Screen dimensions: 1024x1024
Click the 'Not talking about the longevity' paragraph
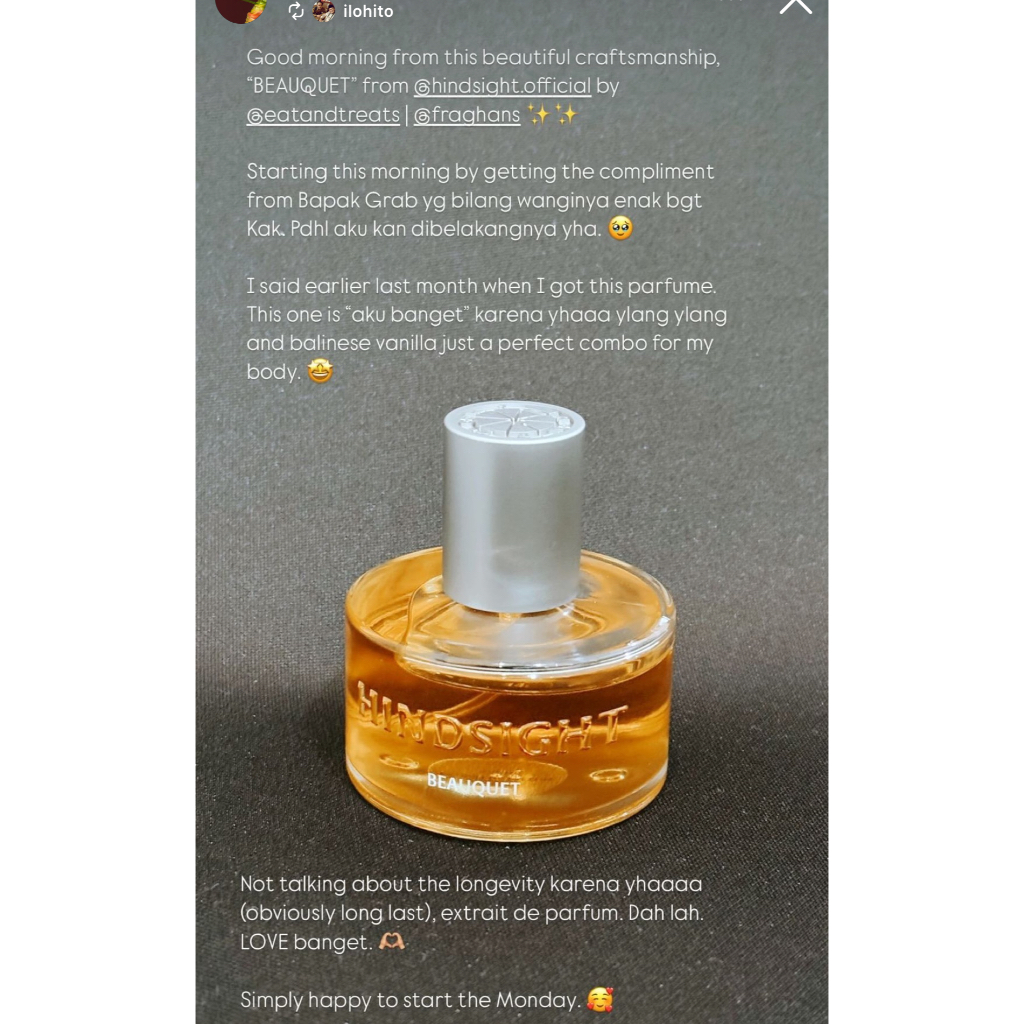point(472,912)
